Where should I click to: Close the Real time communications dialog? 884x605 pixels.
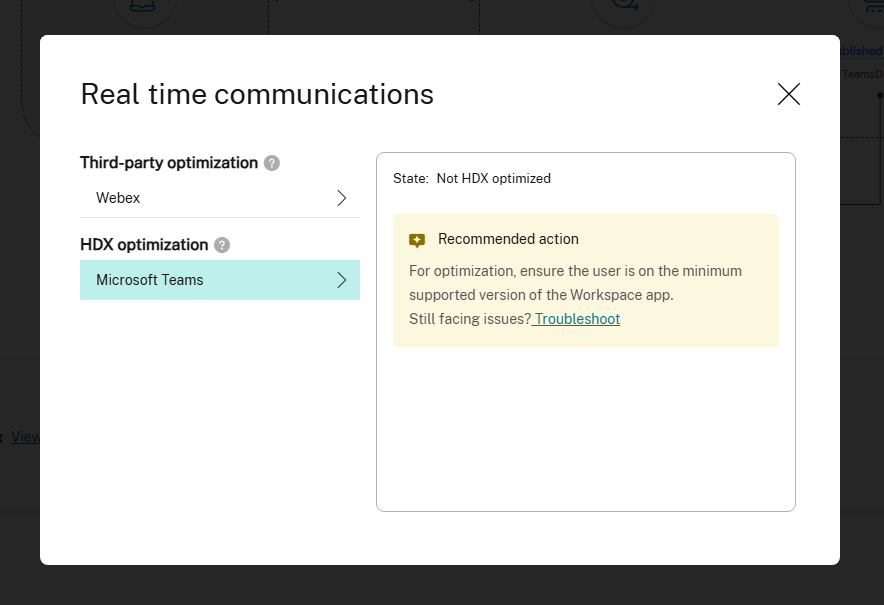(x=788, y=93)
